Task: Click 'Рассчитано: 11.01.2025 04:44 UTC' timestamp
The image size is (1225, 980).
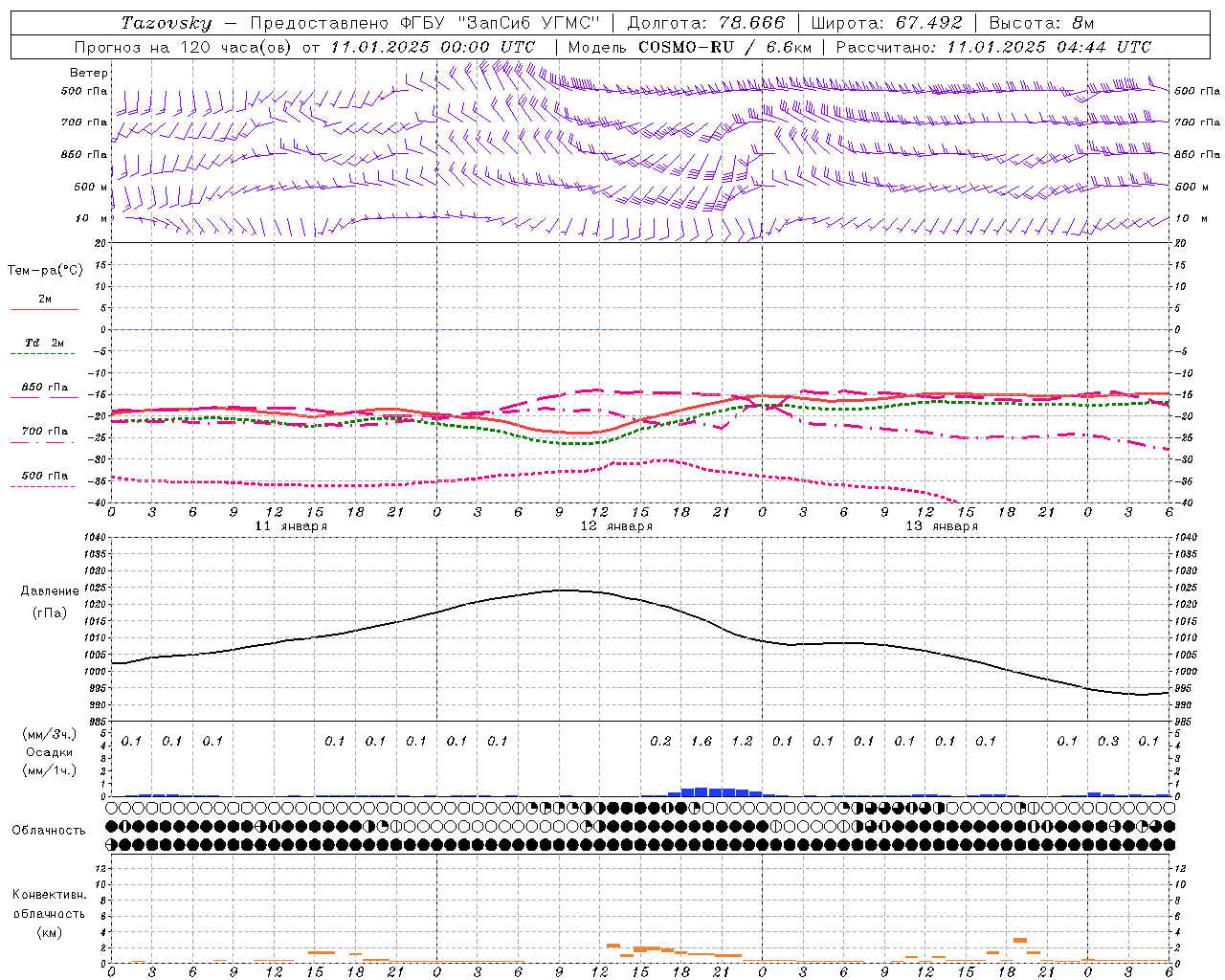Action: (x=993, y=47)
